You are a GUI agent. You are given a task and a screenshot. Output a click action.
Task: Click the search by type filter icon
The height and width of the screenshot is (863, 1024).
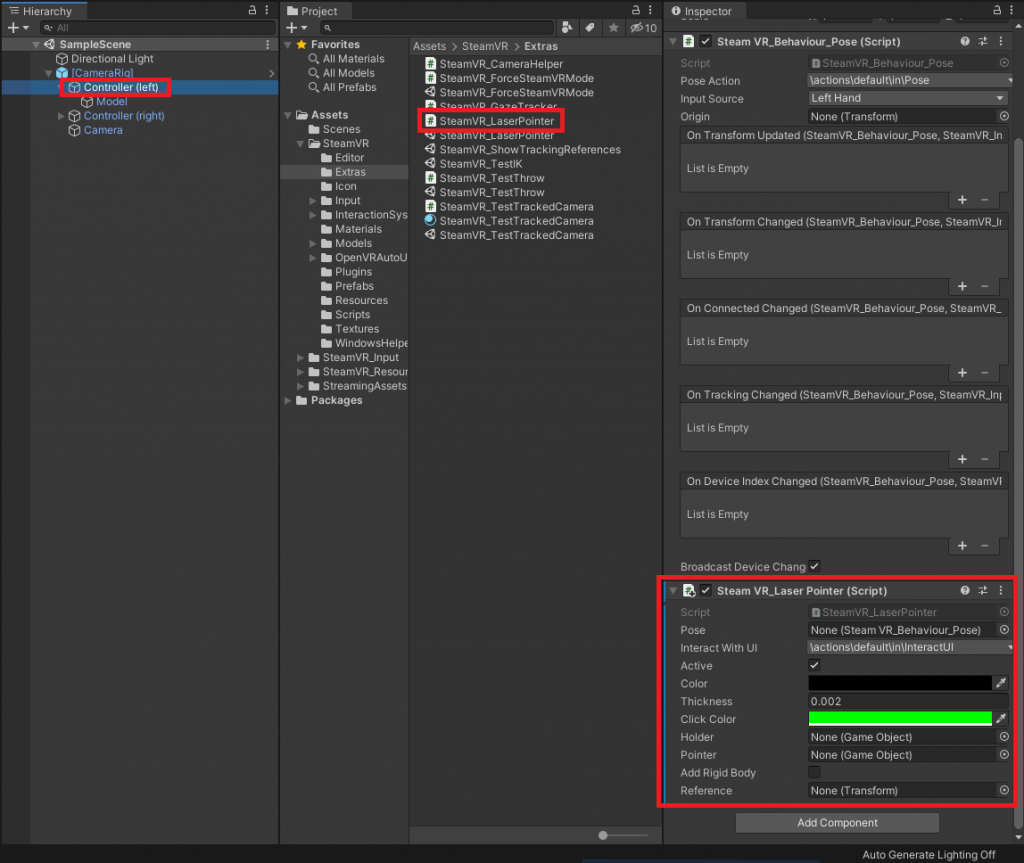(567, 27)
